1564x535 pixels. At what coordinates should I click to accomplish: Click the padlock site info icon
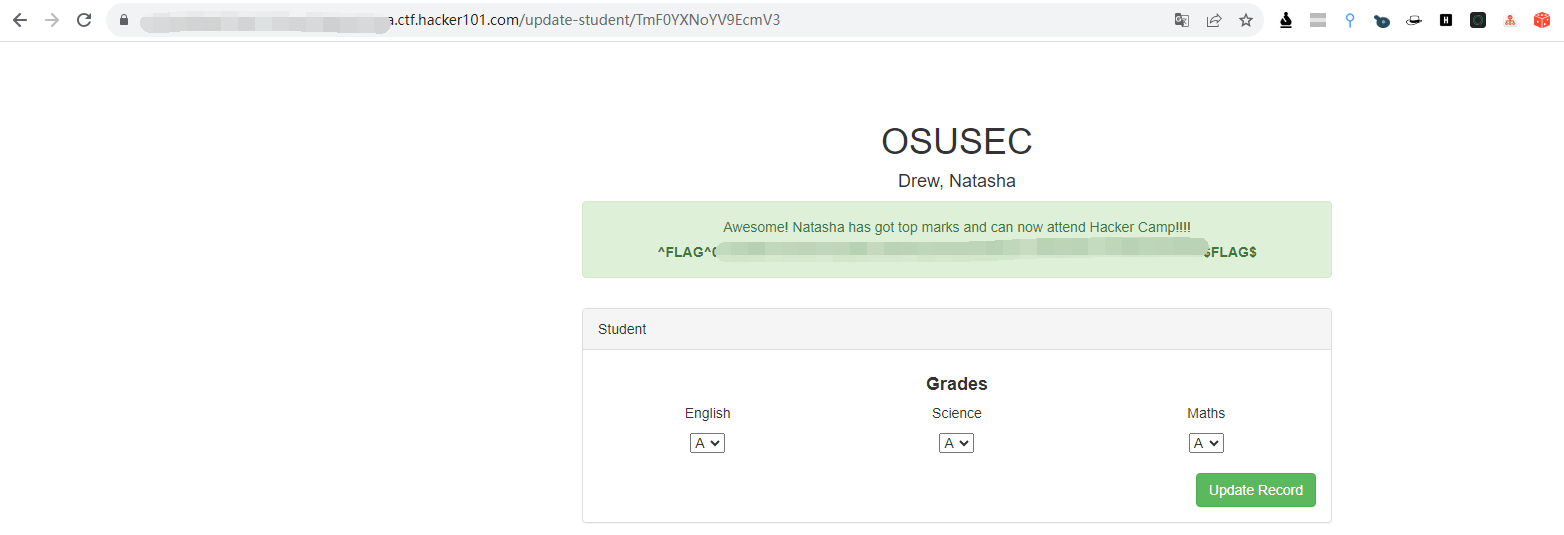pos(124,20)
